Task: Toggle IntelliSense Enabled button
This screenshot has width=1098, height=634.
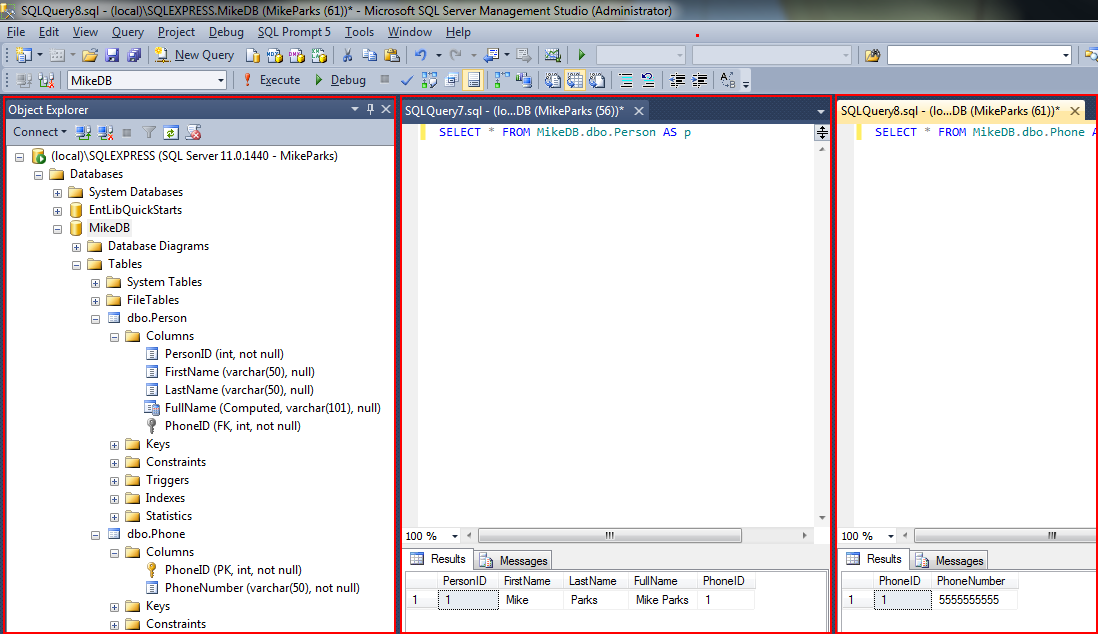Action: pyautogui.click(x=473, y=80)
